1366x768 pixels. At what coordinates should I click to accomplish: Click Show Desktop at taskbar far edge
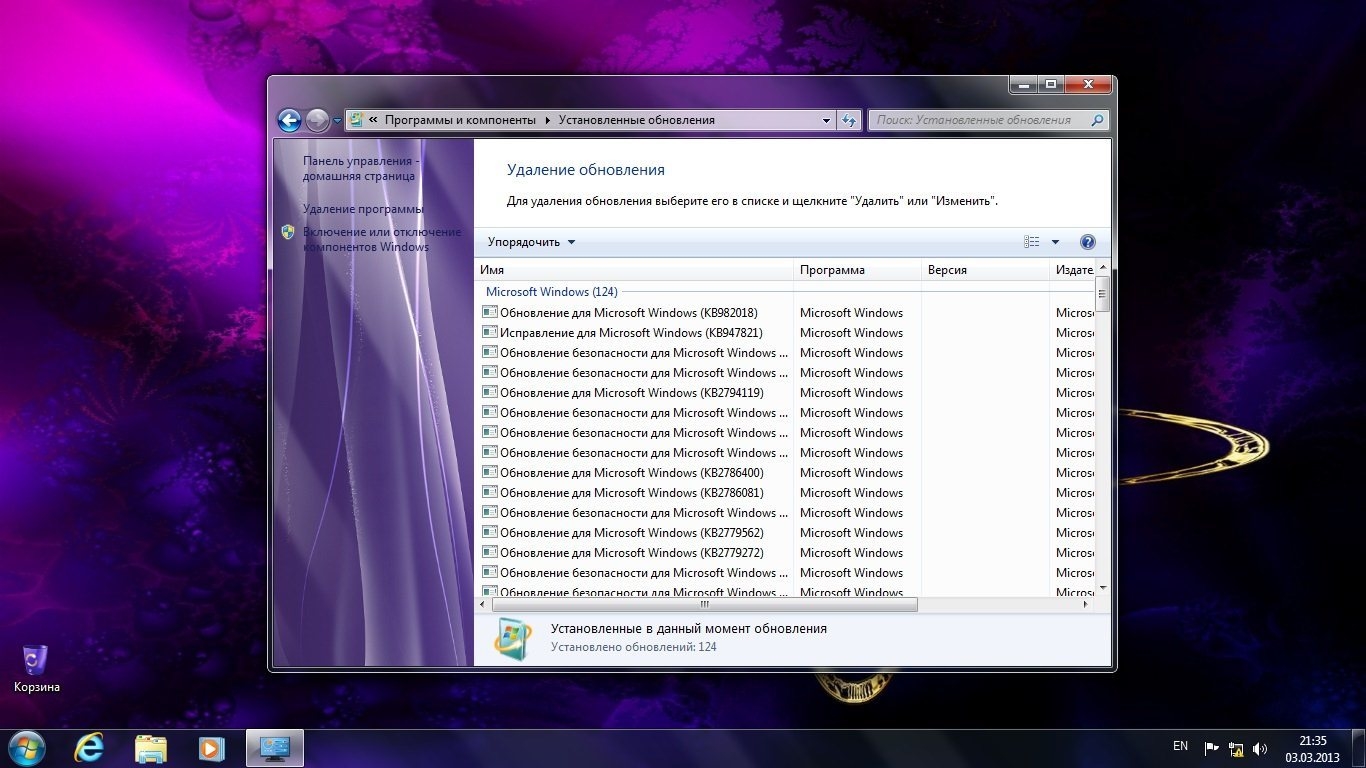click(1359, 748)
